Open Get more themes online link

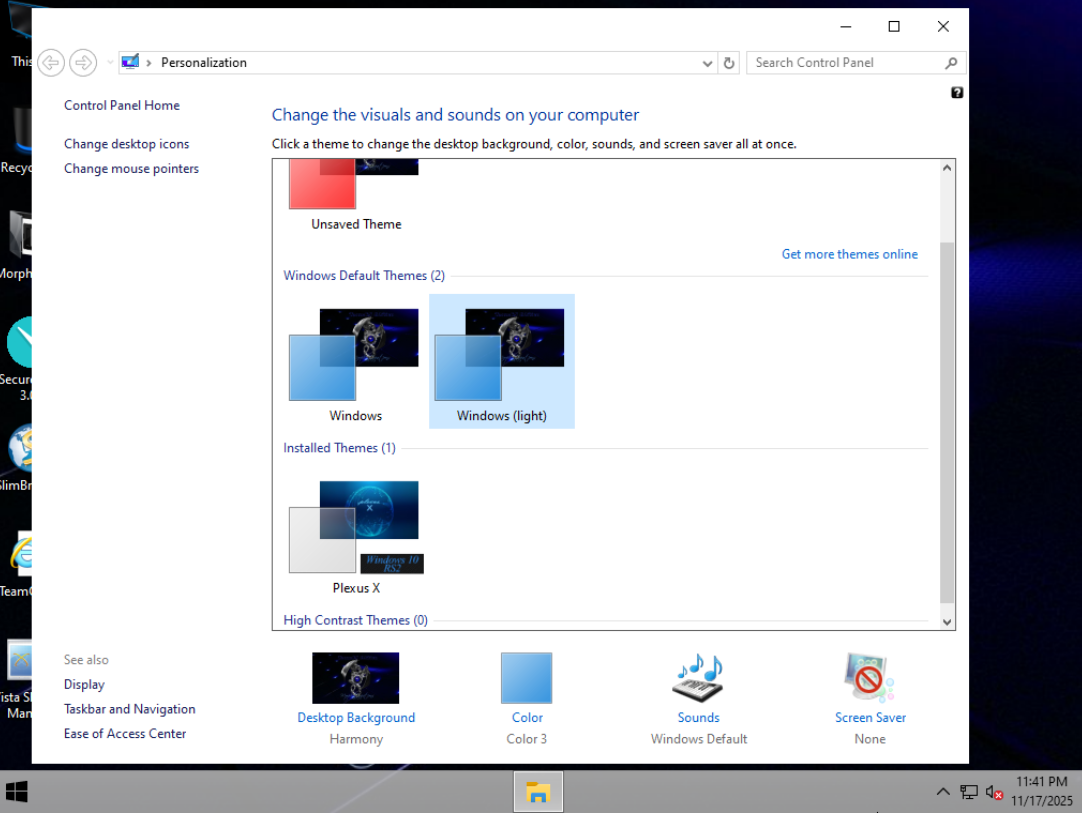849,254
